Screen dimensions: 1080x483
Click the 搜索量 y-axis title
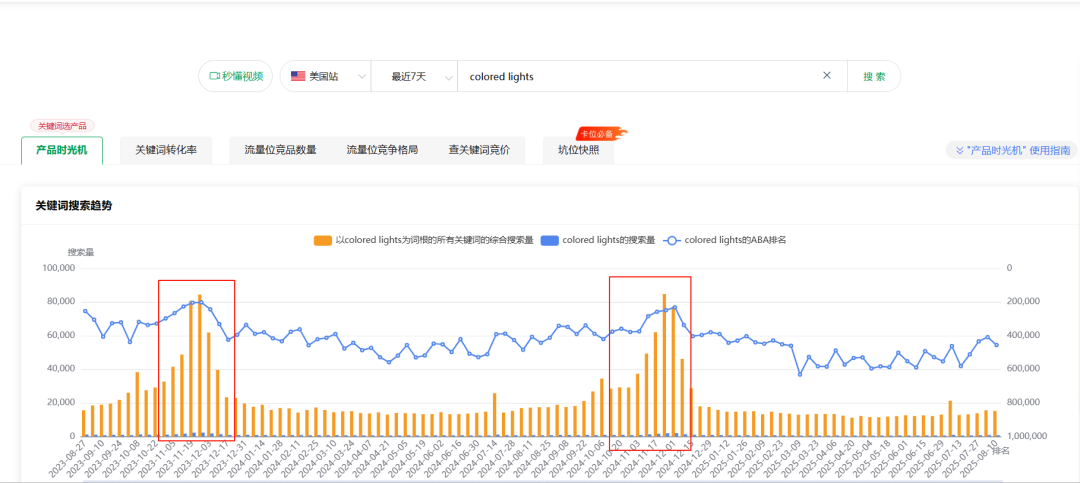click(x=81, y=252)
